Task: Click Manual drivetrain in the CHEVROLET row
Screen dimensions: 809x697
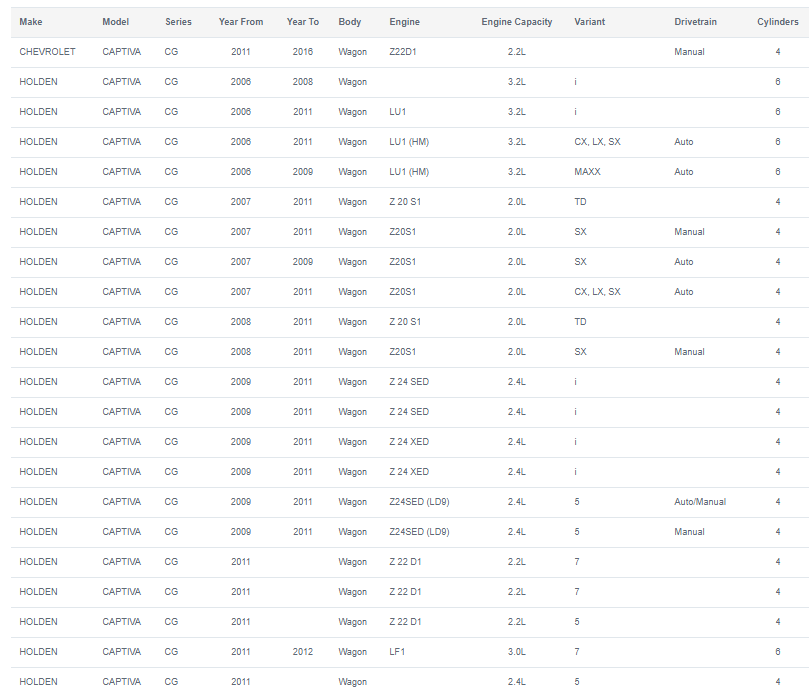Action: coord(689,52)
